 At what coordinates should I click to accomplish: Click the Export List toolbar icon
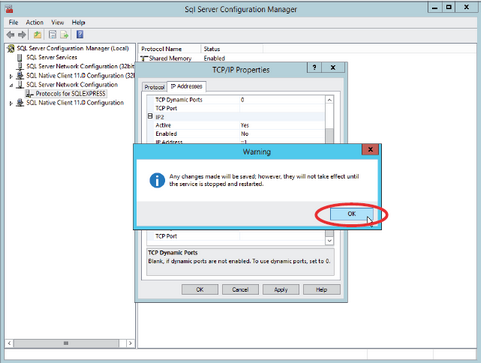64,35
